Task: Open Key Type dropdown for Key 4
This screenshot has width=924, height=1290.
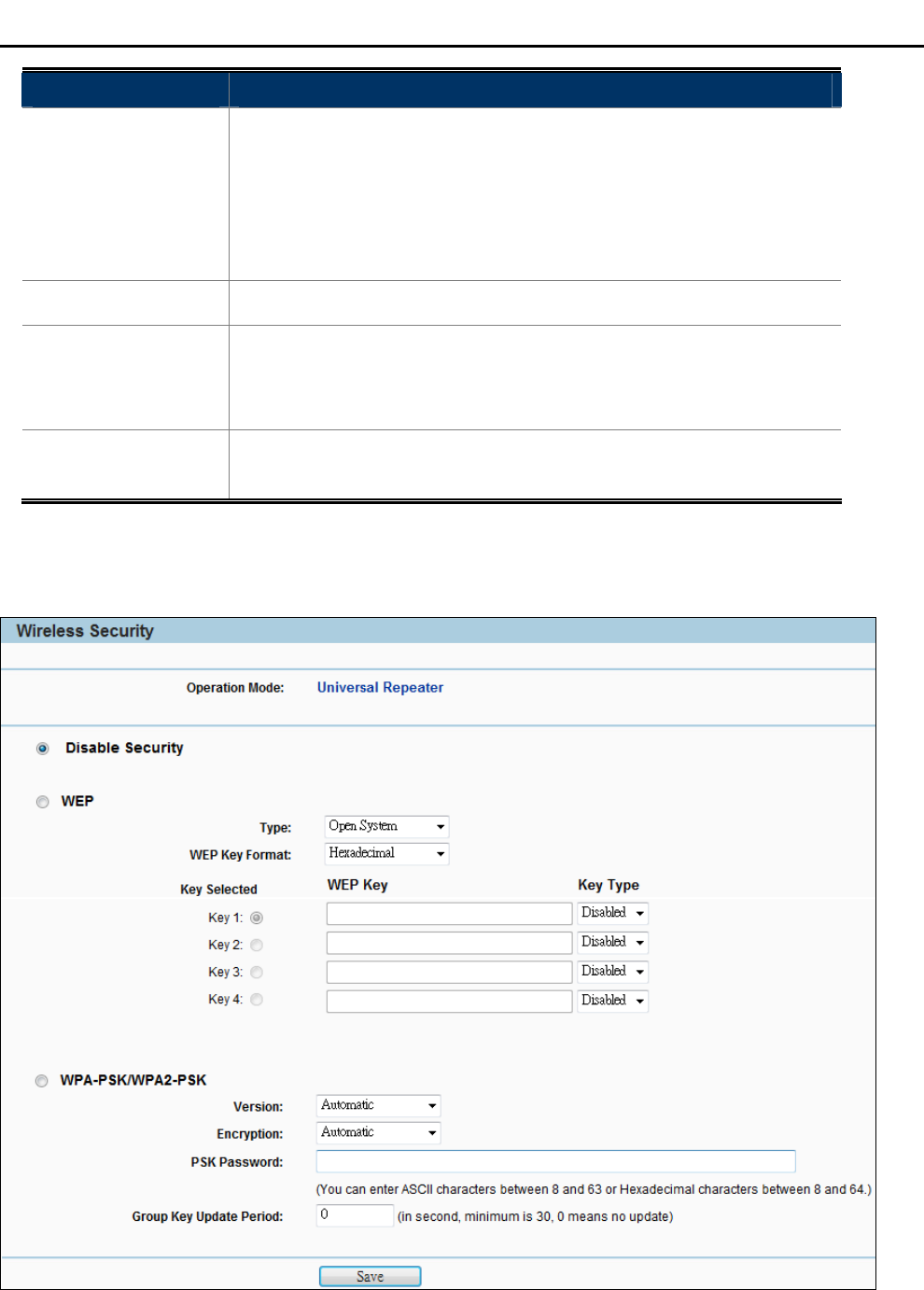Action: [x=612, y=1001]
